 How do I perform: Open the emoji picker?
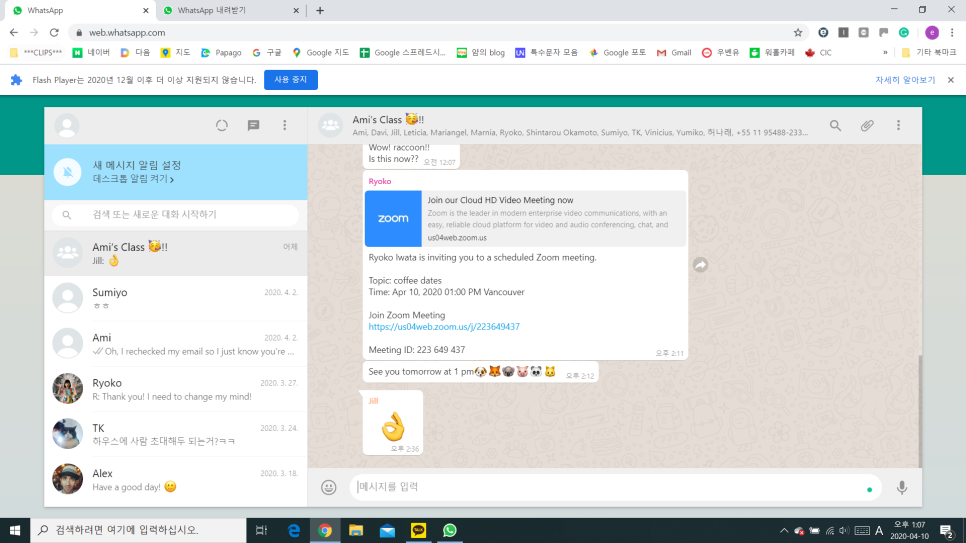(329, 488)
